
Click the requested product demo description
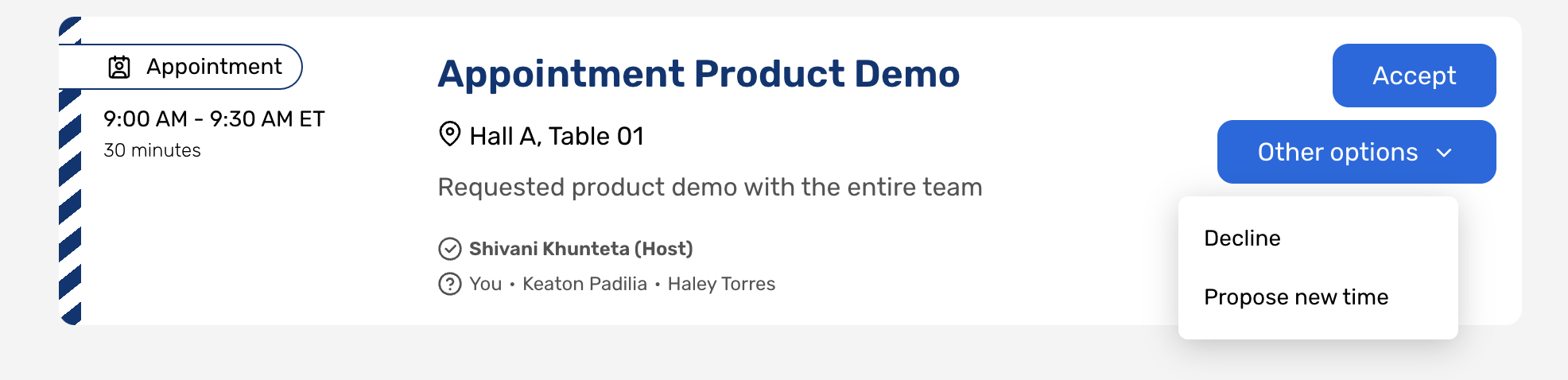pos(709,188)
